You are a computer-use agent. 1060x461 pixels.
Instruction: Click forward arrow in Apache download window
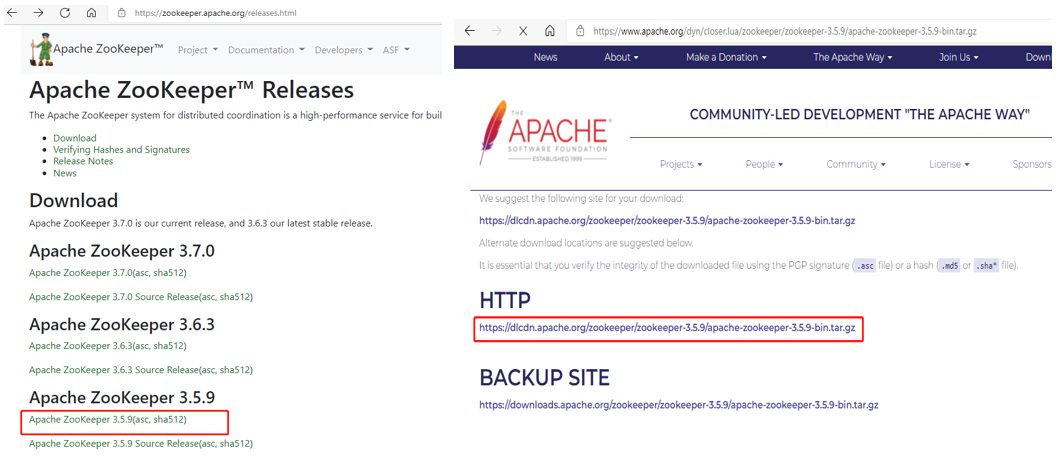click(x=497, y=31)
